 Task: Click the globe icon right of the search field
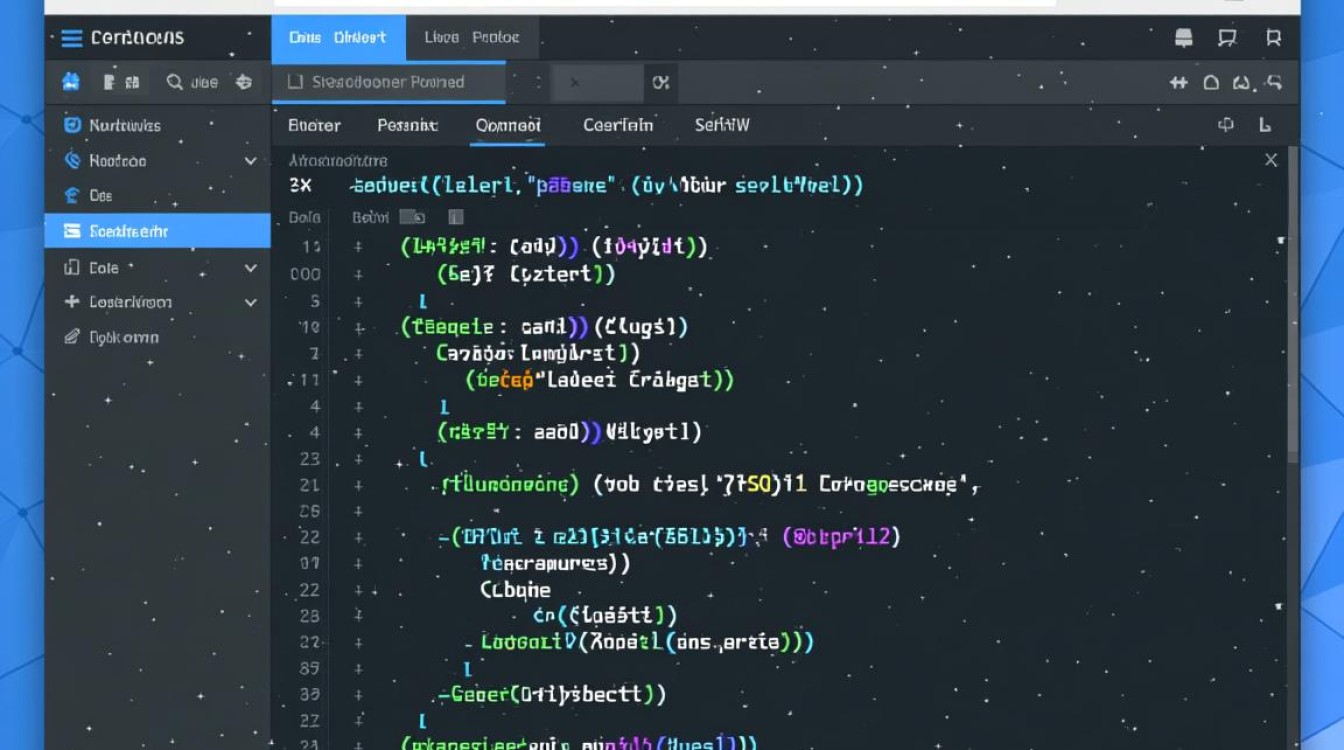coord(244,83)
